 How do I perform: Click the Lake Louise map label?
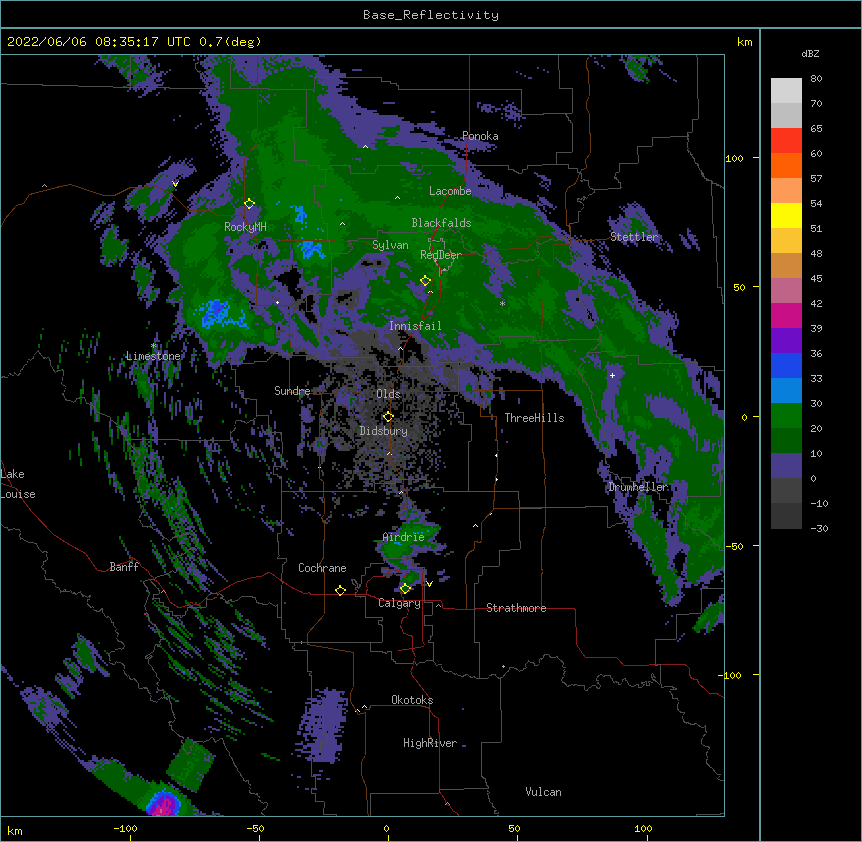tap(18, 484)
